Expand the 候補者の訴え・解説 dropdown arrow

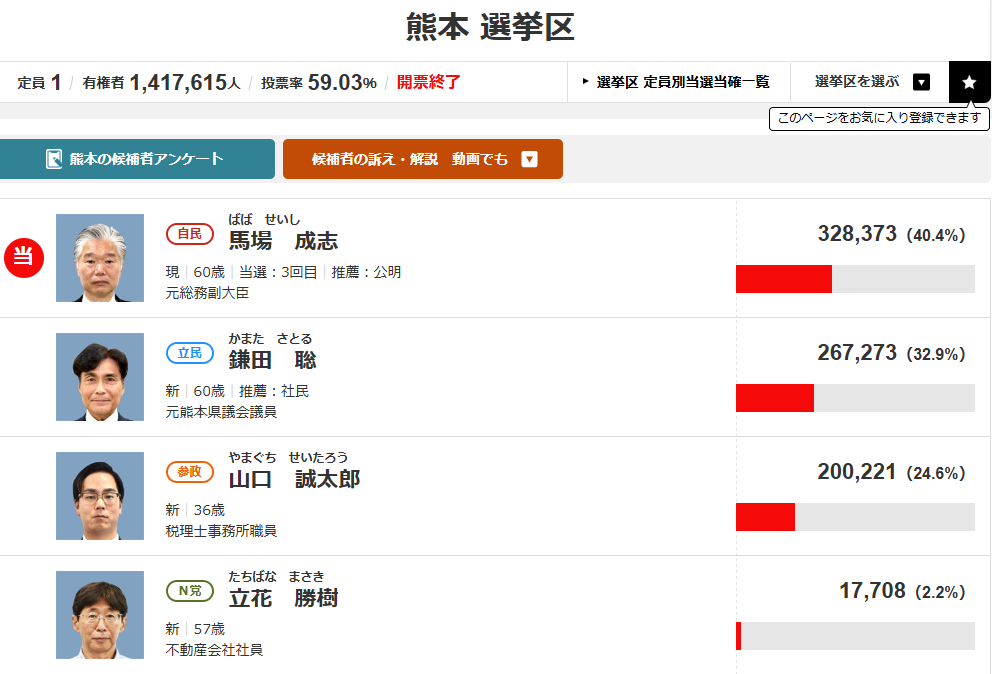point(530,159)
